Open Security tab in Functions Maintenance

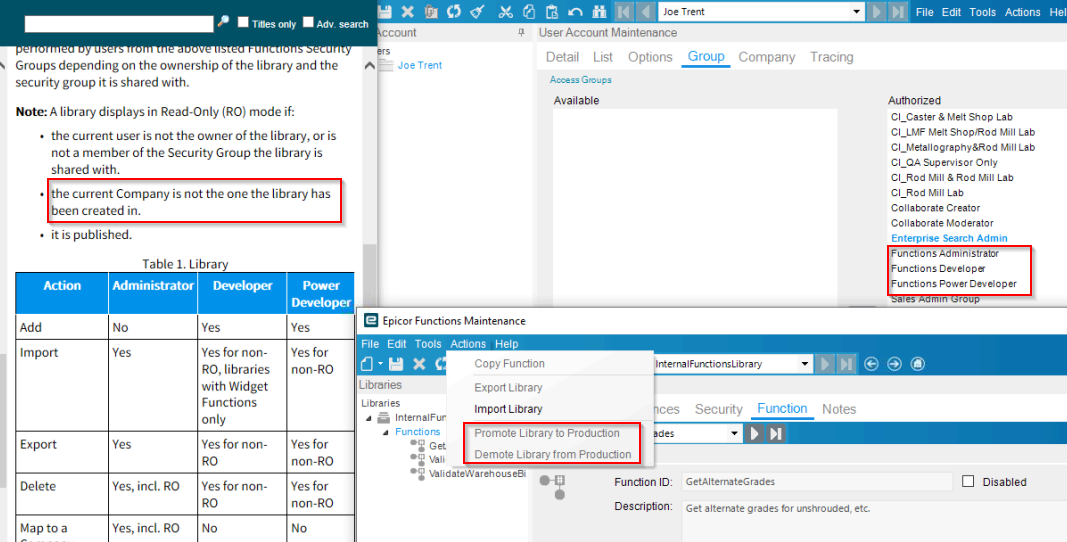(x=719, y=409)
